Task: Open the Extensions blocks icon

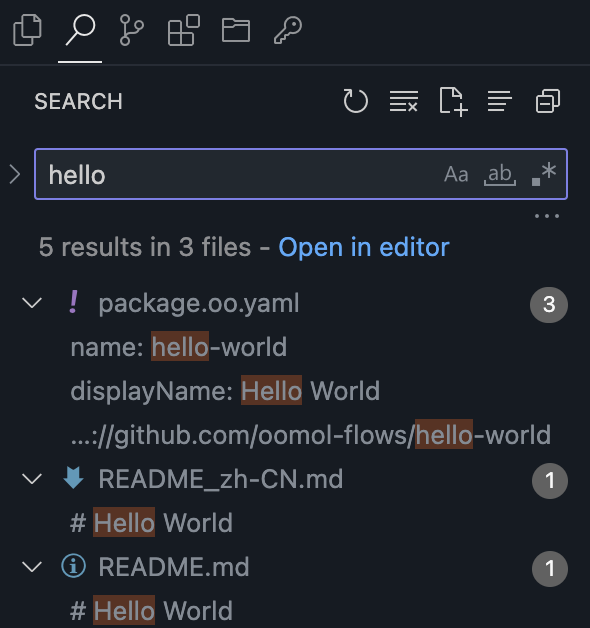Action: pos(183,30)
